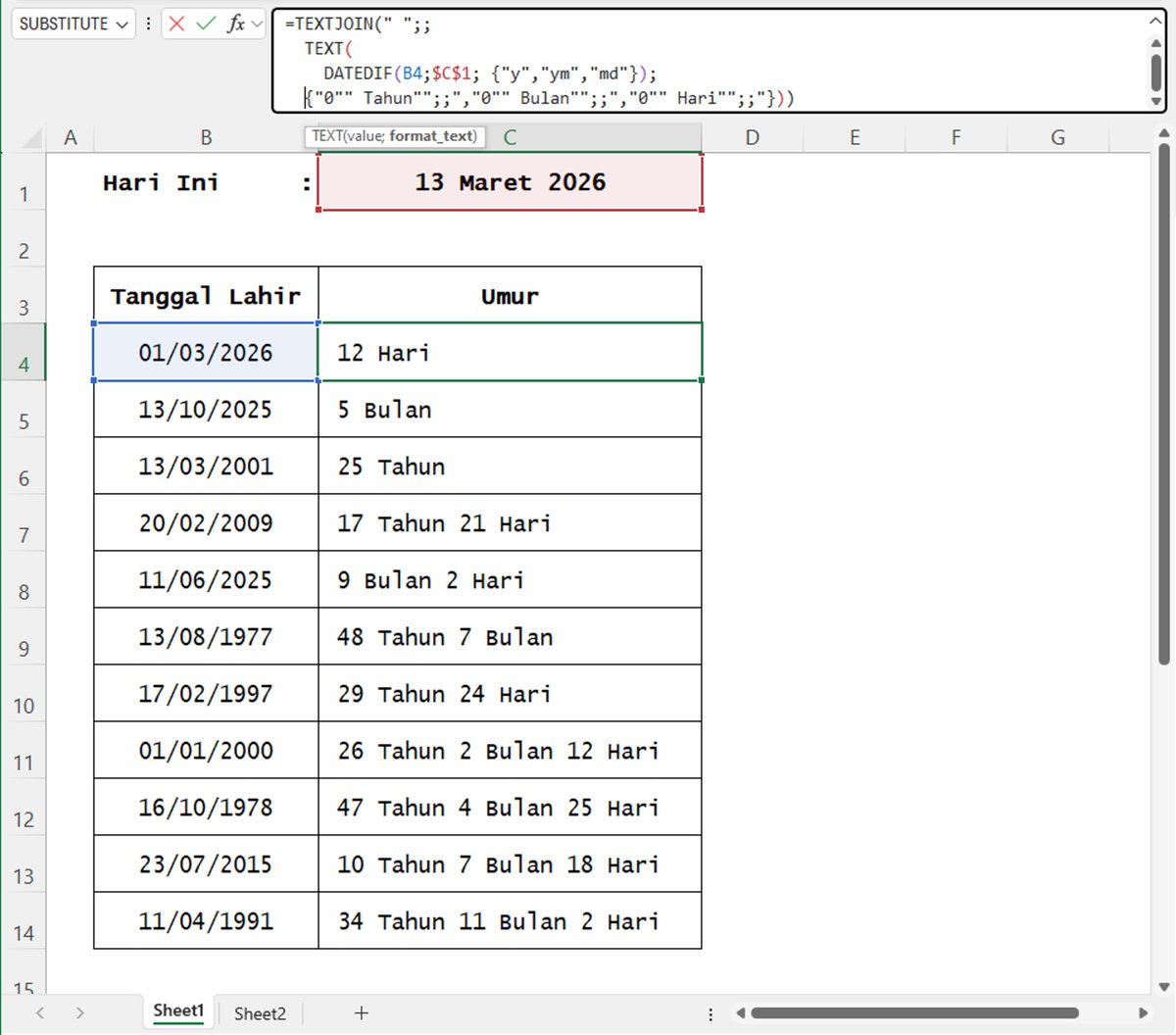Image resolution: width=1176 pixels, height=1035 pixels.
Task: Select cell with date 23/07/2015
Action: 206,864
